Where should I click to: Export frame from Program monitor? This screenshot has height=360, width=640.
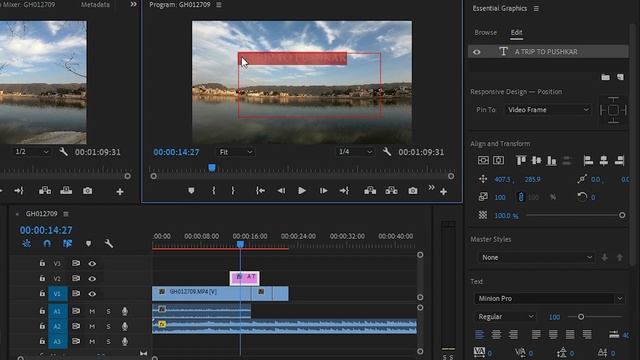pyautogui.click(x=413, y=191)
